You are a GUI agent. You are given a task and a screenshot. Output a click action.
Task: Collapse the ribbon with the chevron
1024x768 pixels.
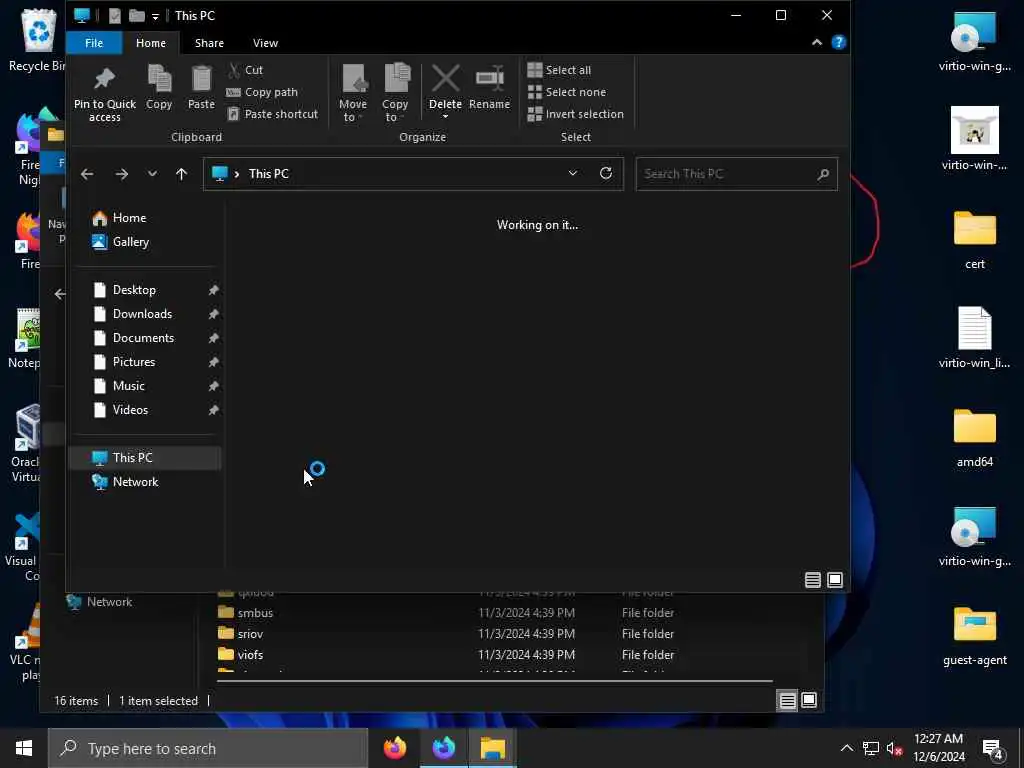(x=816, y=42)
